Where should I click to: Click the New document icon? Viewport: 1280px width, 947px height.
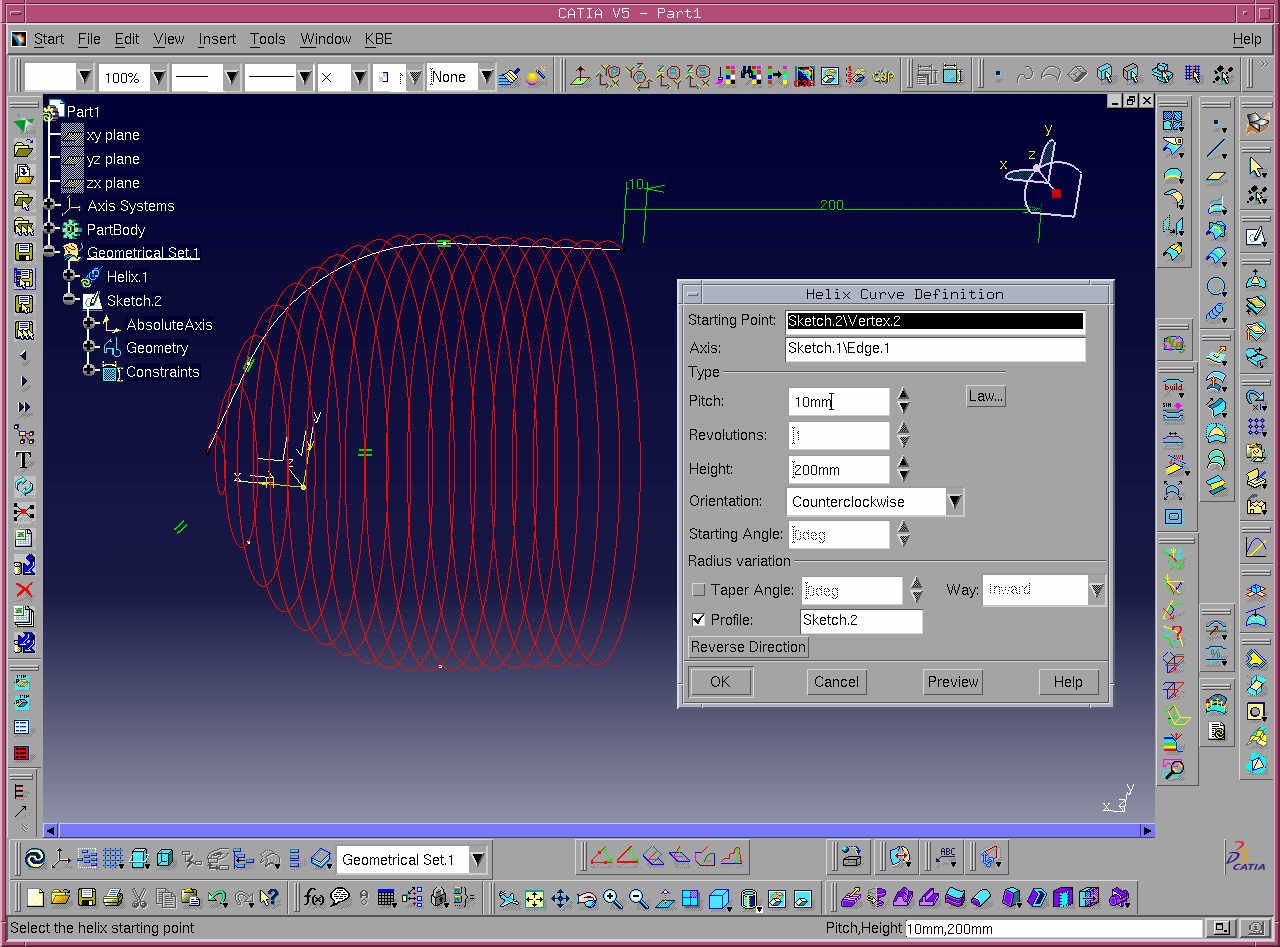tap(35, 897)
